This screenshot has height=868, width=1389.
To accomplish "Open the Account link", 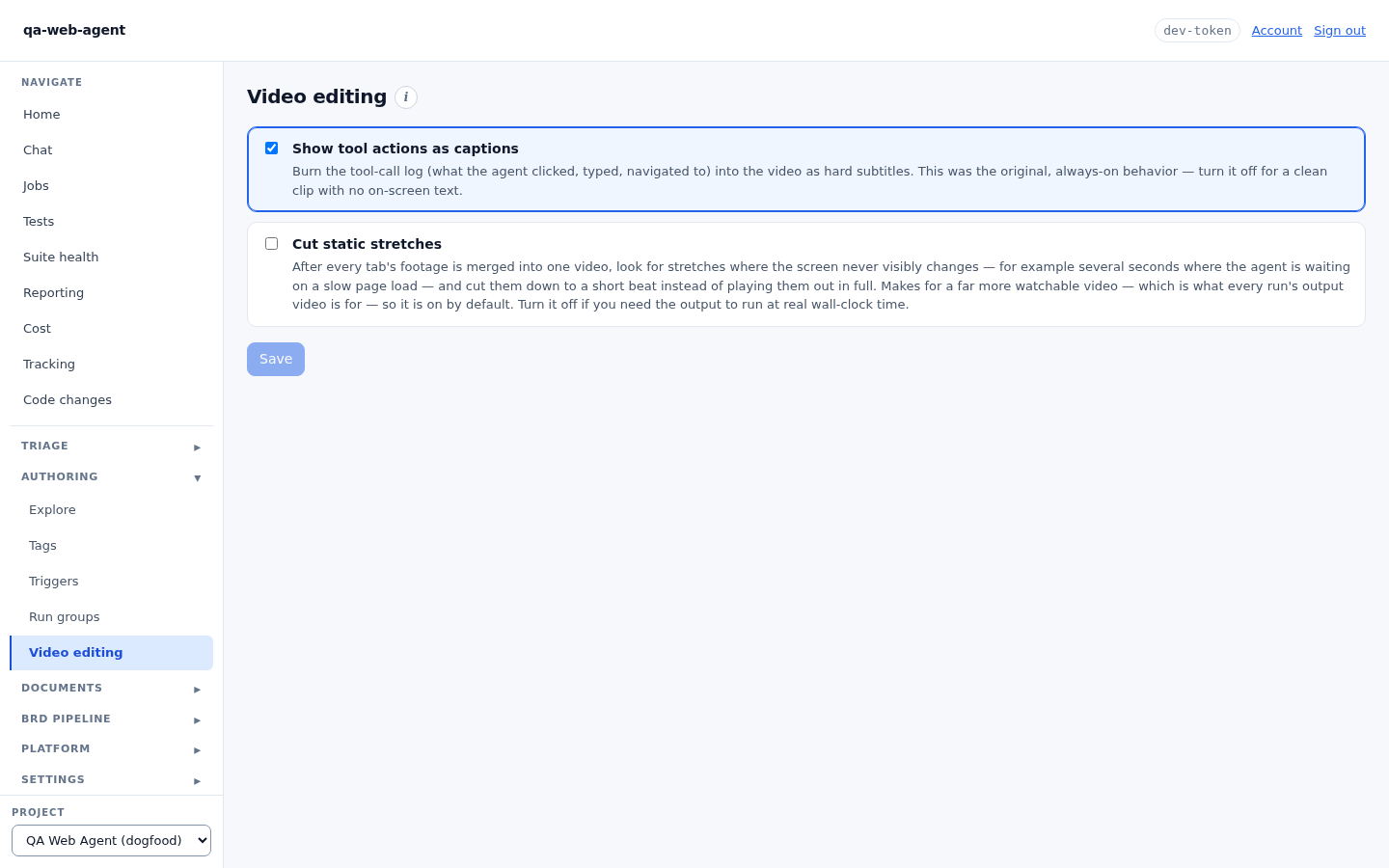I will tap(1276, 31).
